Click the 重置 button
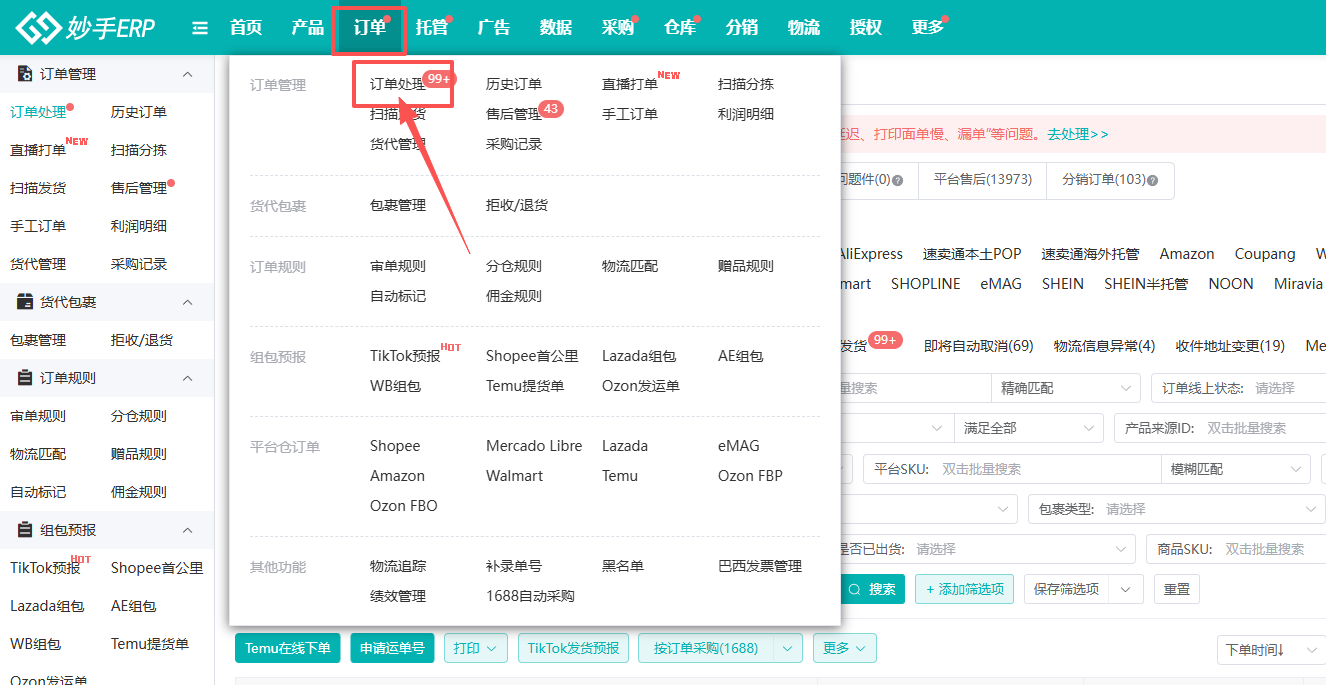1326x685 pixels. pos(1177,589)
